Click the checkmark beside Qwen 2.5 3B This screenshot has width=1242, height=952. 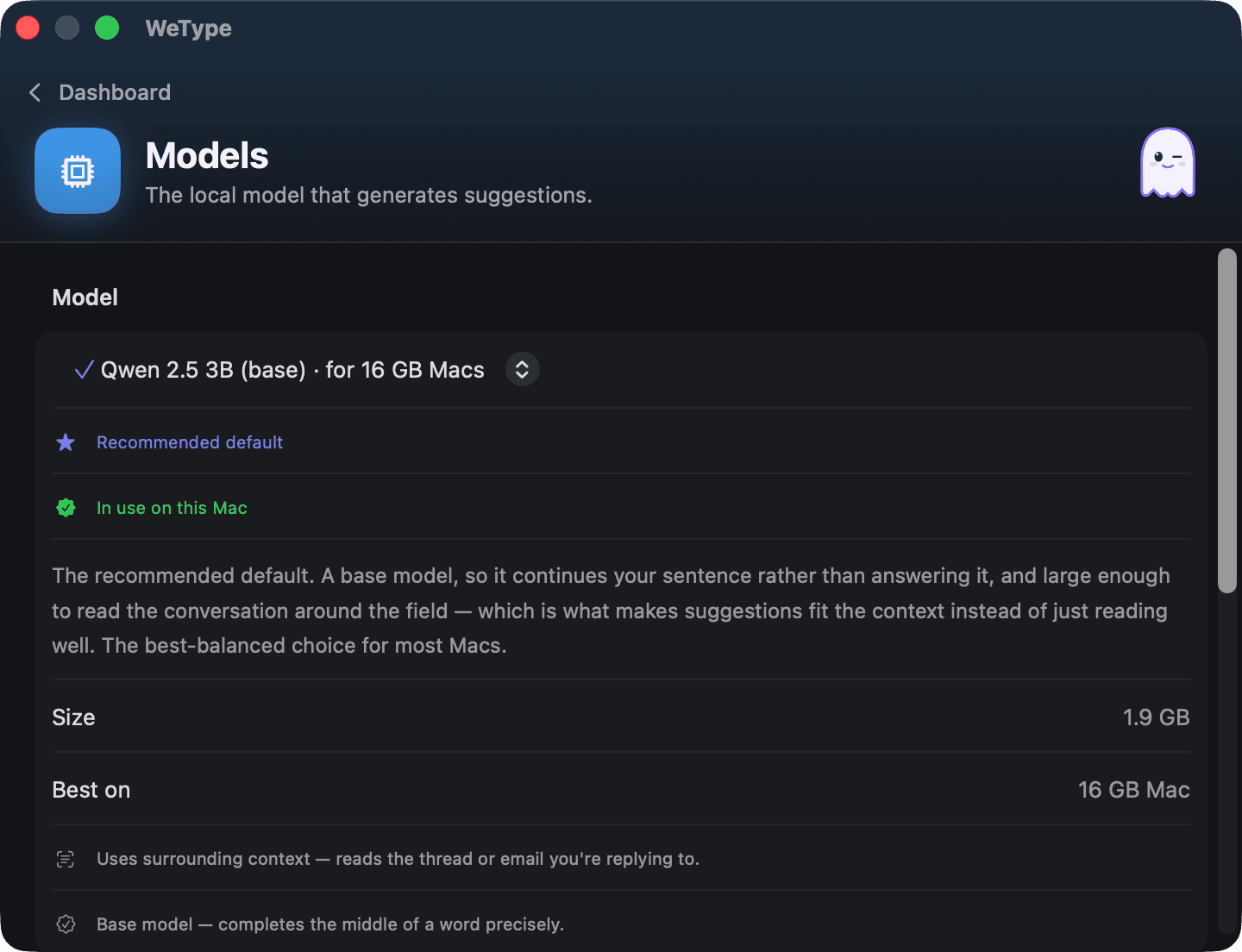pos(84,370)
